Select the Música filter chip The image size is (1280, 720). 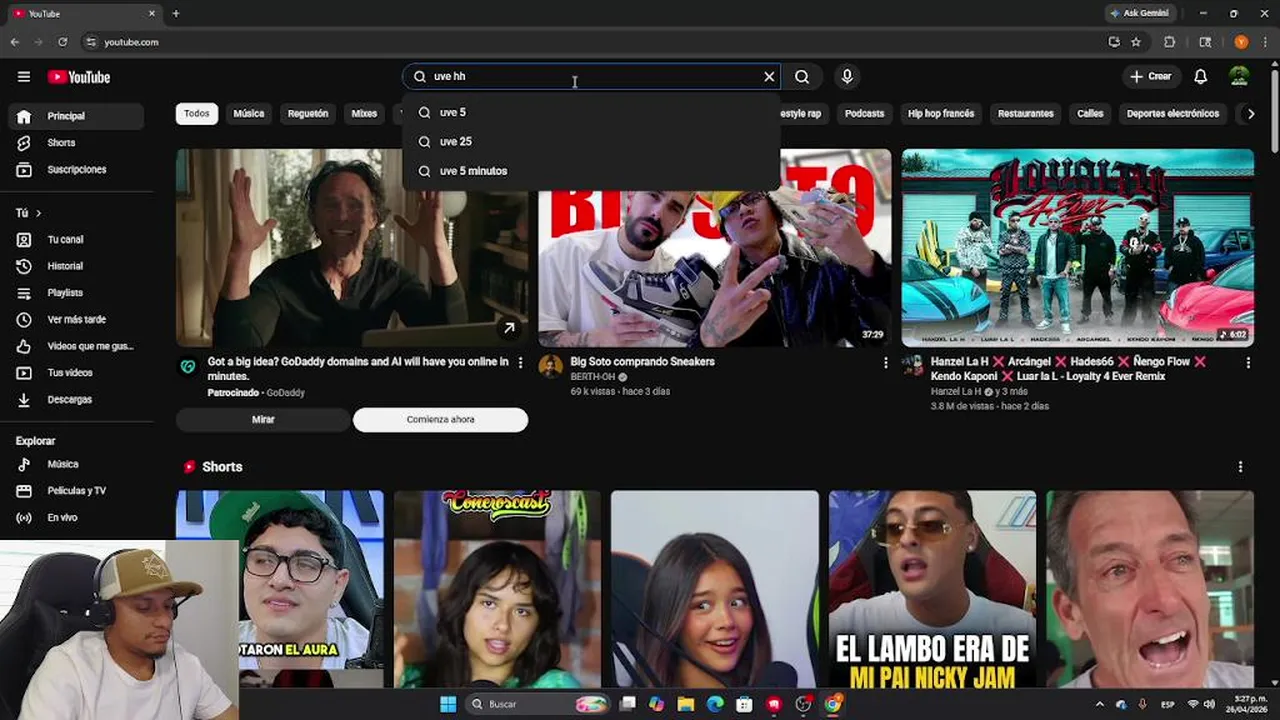[249, 114]
